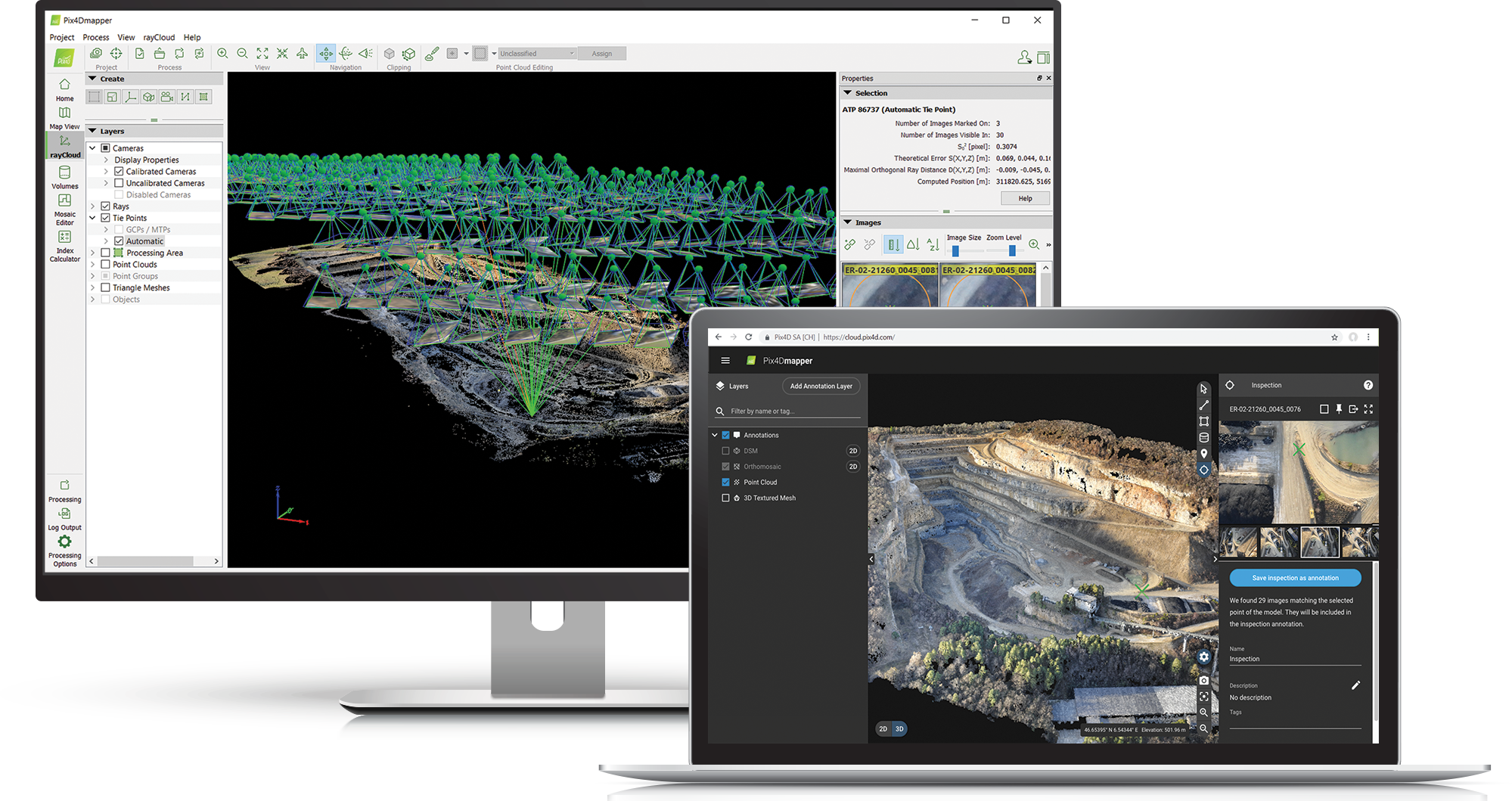Sort images by distance icon in Images panel
Image resolution: width=1512 pixels, height=801 pixels.
(x=893, y=244)
